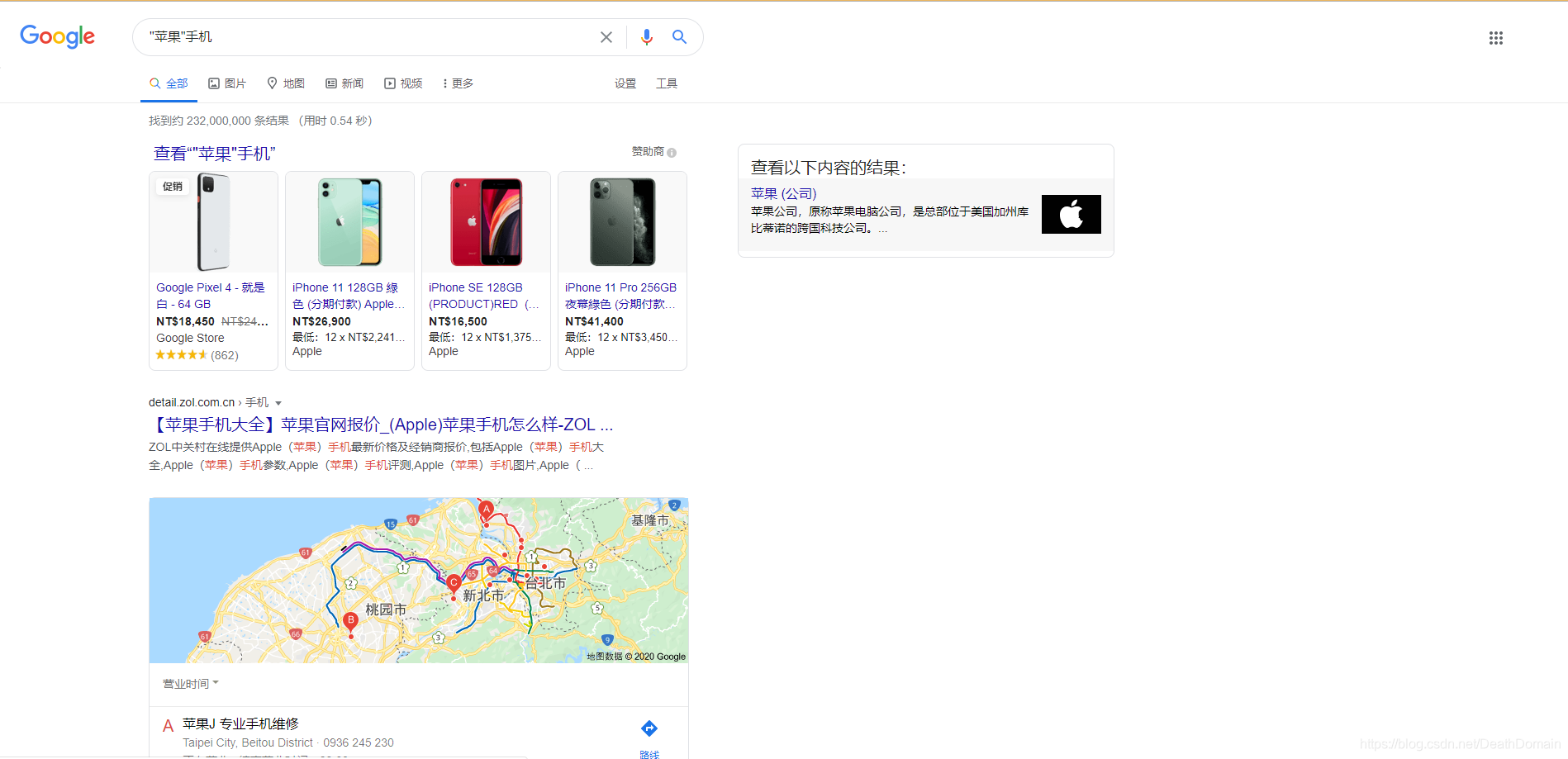
Task: Switch to the 视频 tab
Action: [x=403, y=83]
